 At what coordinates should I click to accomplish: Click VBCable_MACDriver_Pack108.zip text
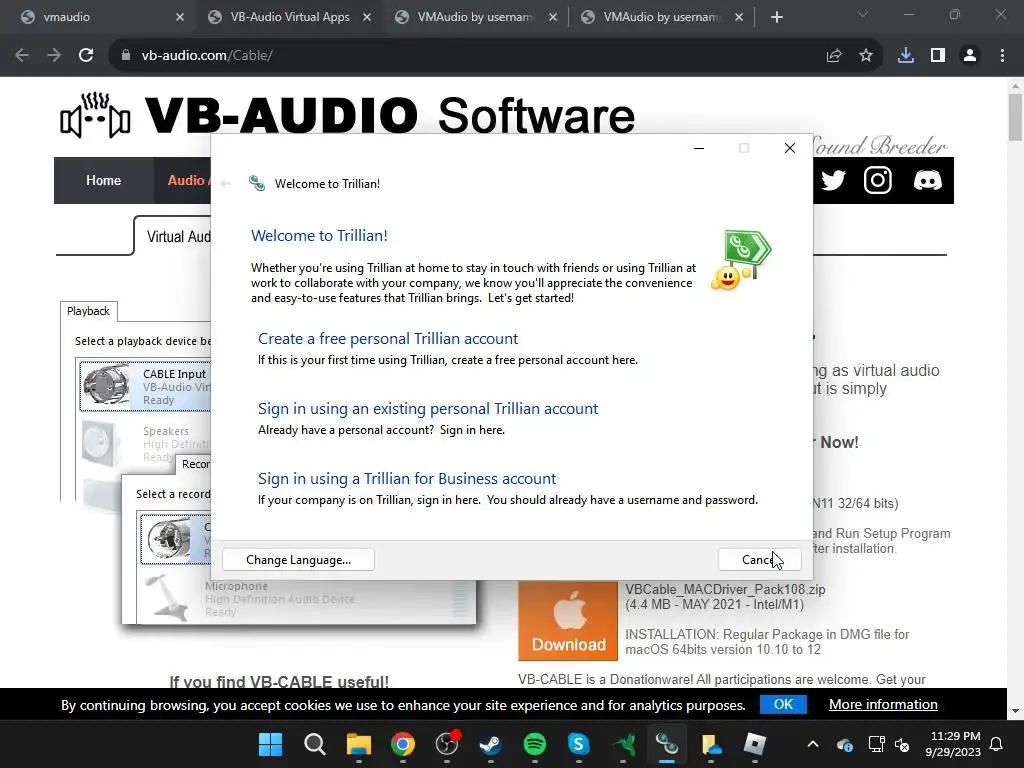725,589
